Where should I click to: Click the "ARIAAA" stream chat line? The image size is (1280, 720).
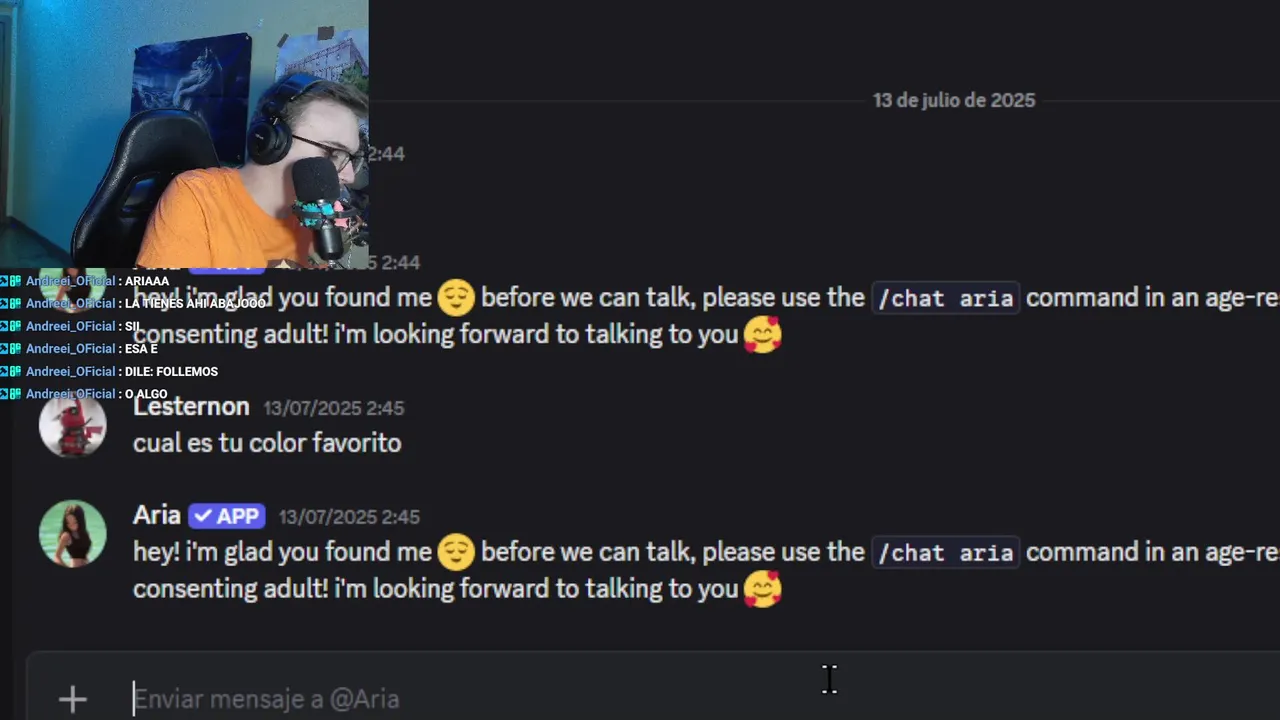point(146,281)
